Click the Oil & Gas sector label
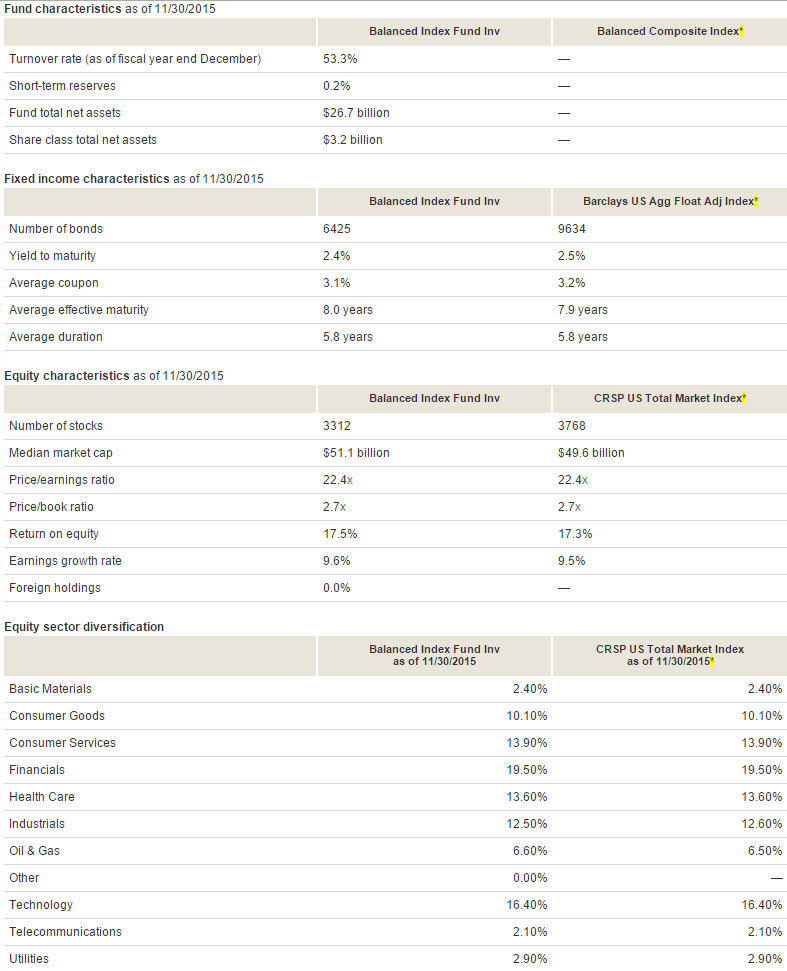Viewport: 787px width, 971px height. click(37, 851)
